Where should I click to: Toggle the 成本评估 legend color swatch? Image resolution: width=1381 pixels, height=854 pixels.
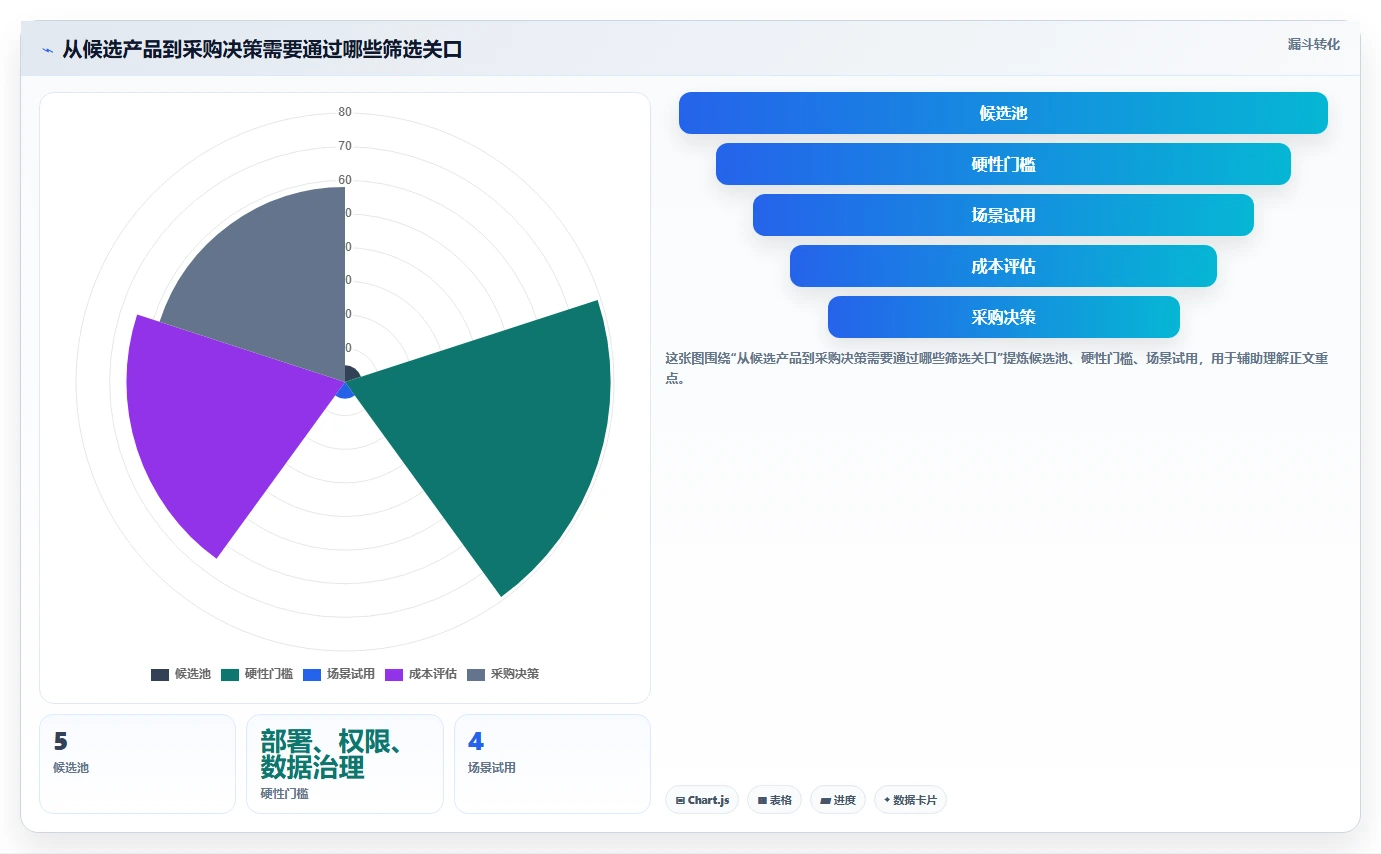coord(394,674)
